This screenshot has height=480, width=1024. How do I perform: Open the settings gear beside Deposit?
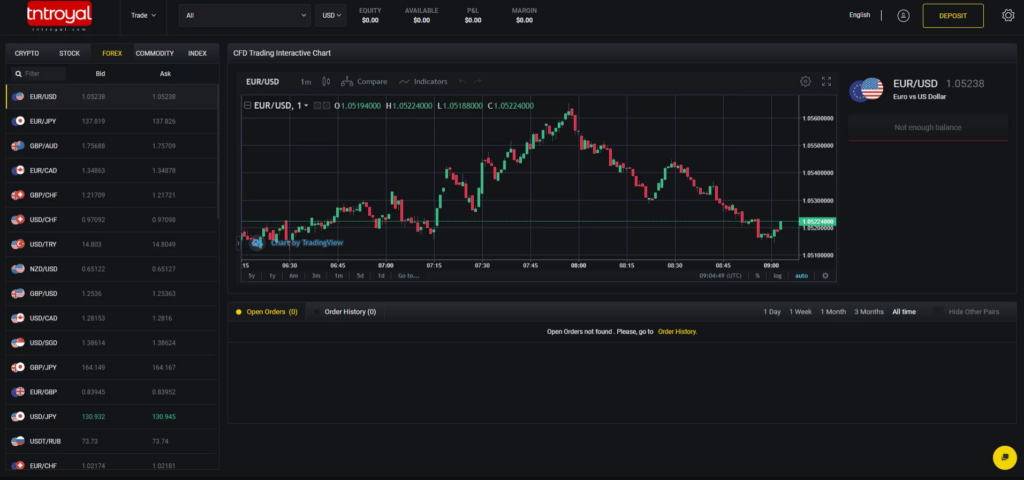(1007, 15)
